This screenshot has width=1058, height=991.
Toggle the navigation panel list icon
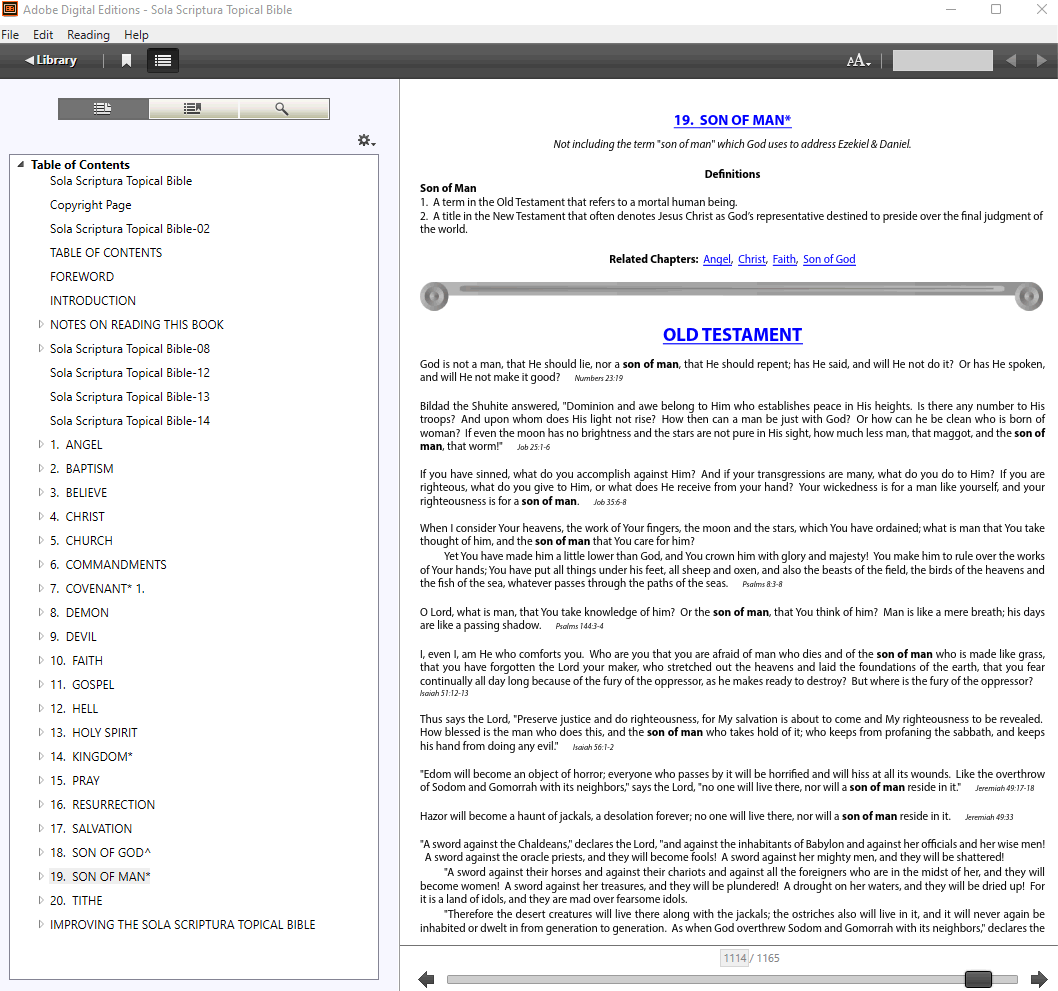163,61
